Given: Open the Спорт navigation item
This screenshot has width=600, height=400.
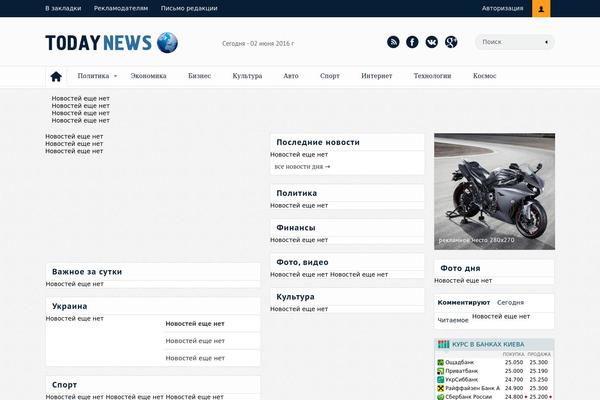Looking at the screenshot, I should click(330, 76).
